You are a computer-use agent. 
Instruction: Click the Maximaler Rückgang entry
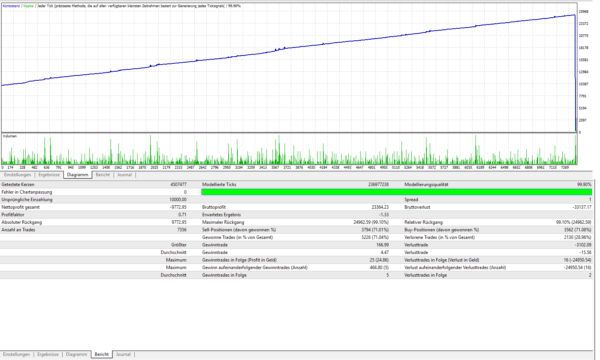(223, 222)
